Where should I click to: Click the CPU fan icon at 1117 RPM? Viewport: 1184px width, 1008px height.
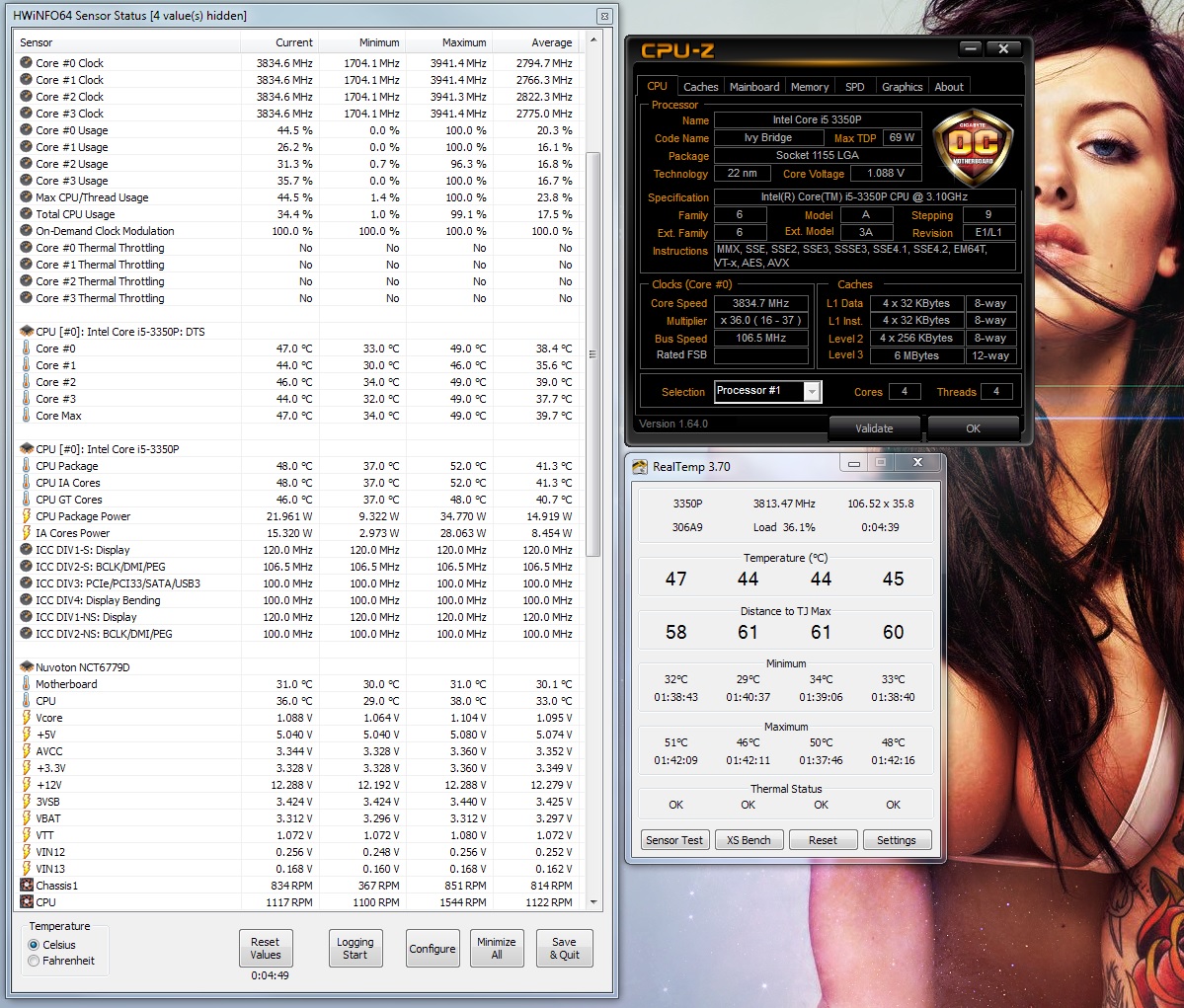tap(27, 901)
